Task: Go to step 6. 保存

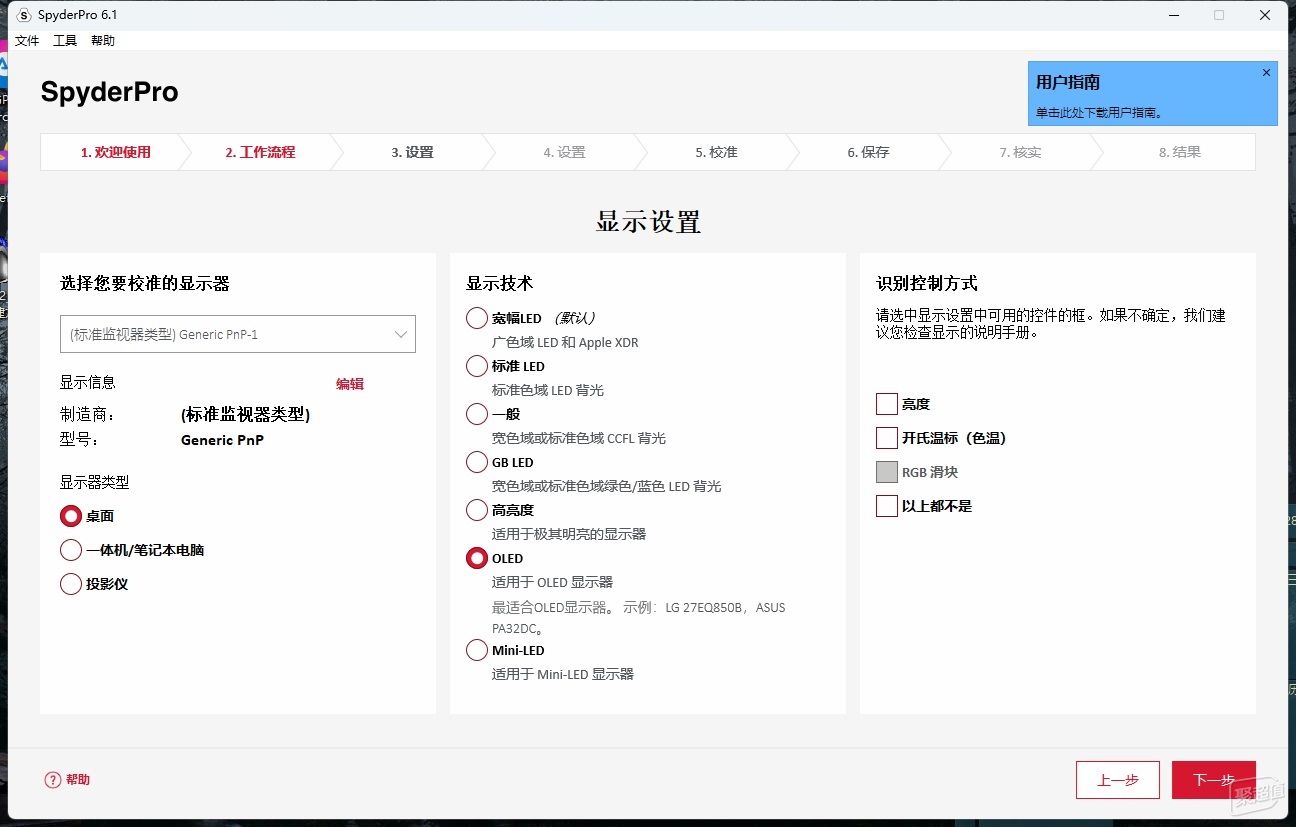Action: (868, 152)
